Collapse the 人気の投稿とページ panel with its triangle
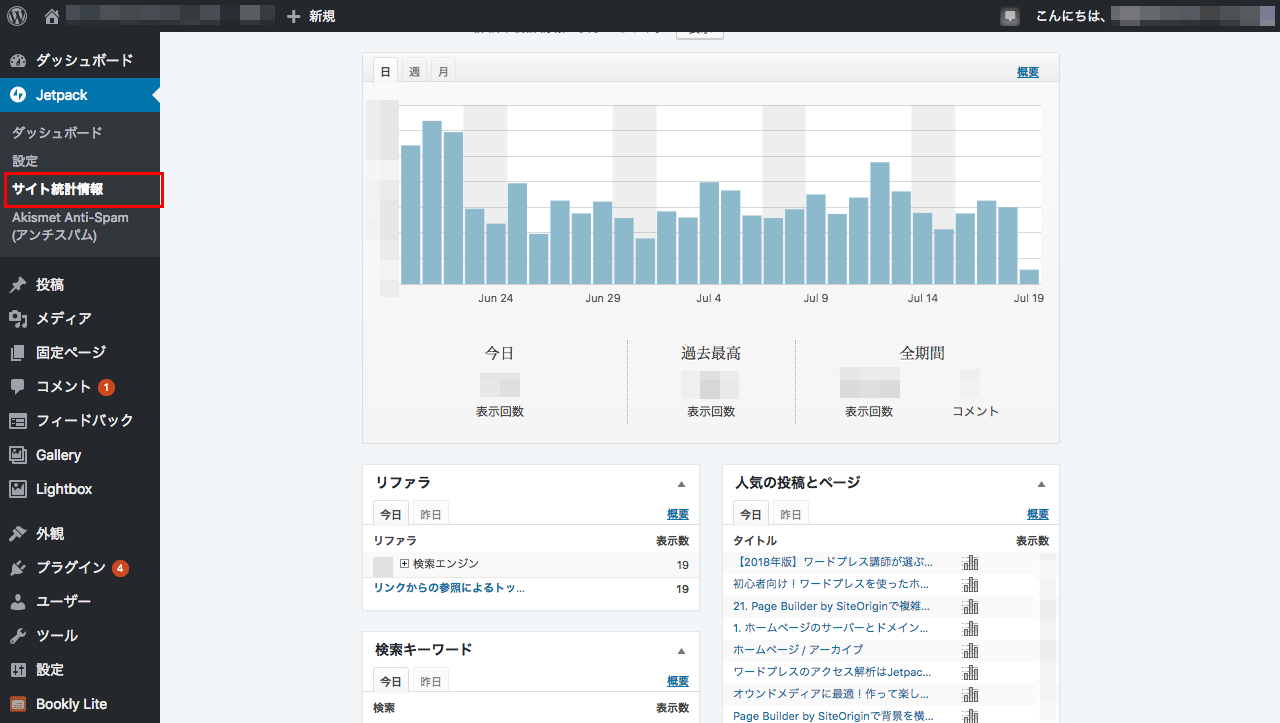Viewport: 1280px width, 723px height. 1041,484
